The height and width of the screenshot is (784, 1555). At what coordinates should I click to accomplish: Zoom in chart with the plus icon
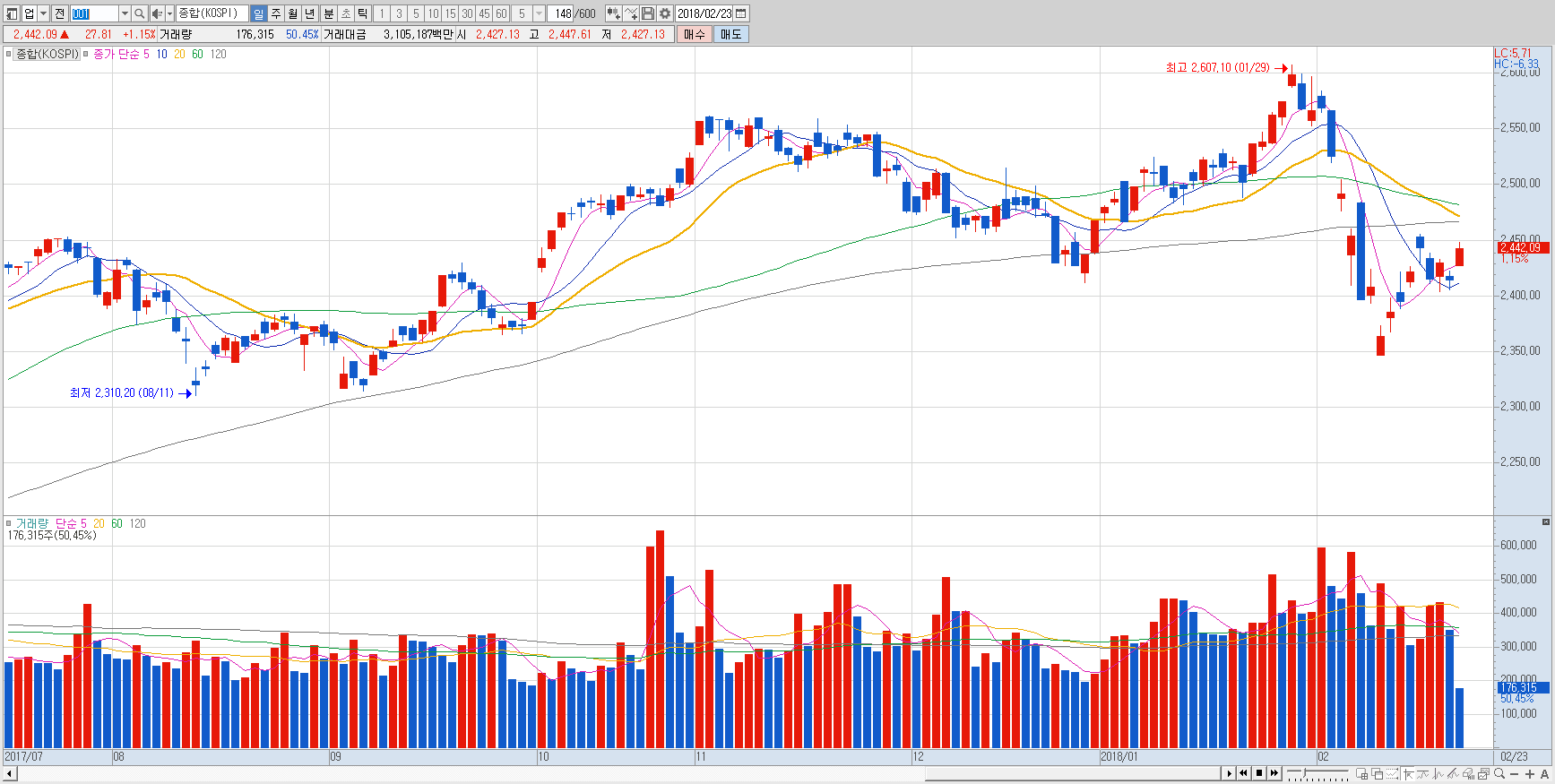tap(1530, 773)
